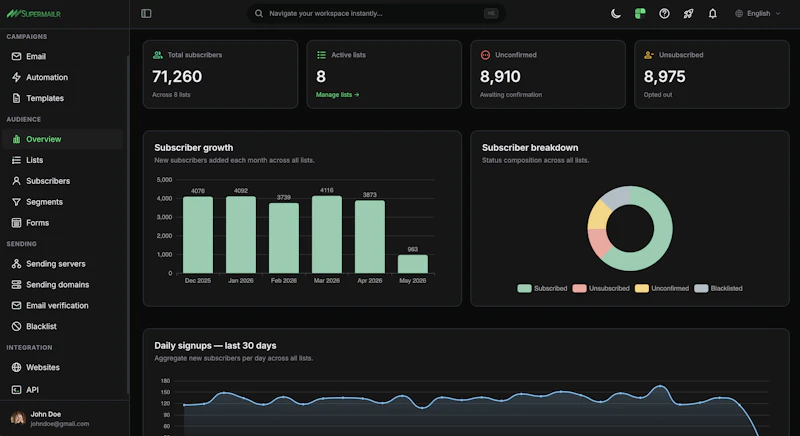Click the Daily signups heading
Image resolution: width=800 pixels, height=436 pixels.
pos(215,345)
